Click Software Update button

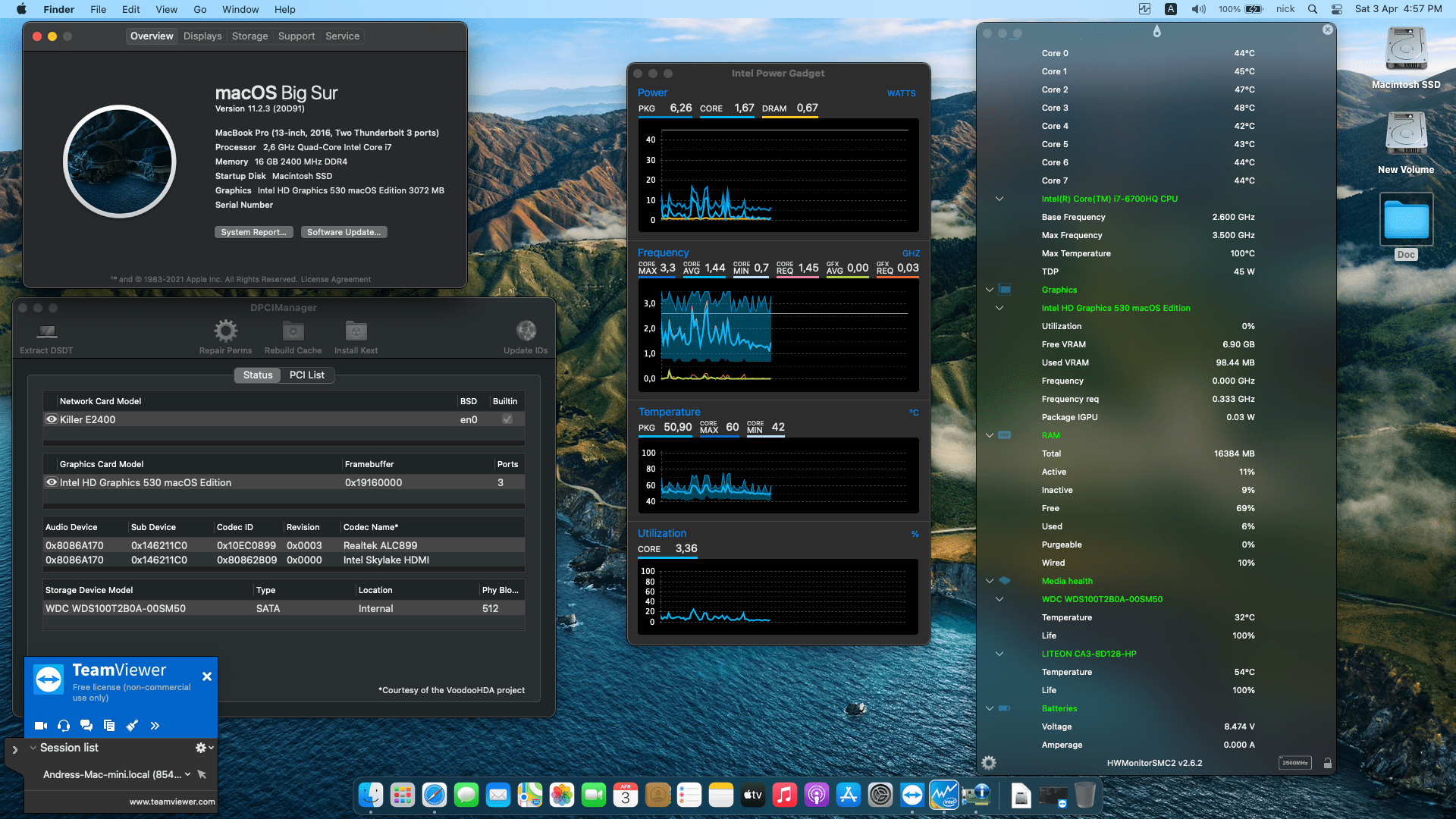pyautogui.click(x=344, y=232)
